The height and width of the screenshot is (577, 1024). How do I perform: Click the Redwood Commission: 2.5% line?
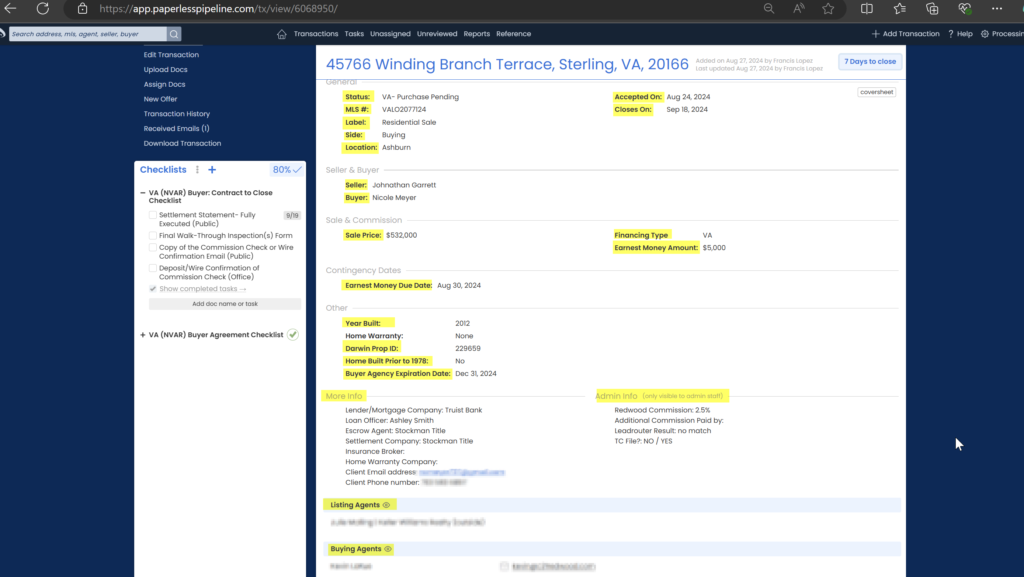[x=662, y=411]
